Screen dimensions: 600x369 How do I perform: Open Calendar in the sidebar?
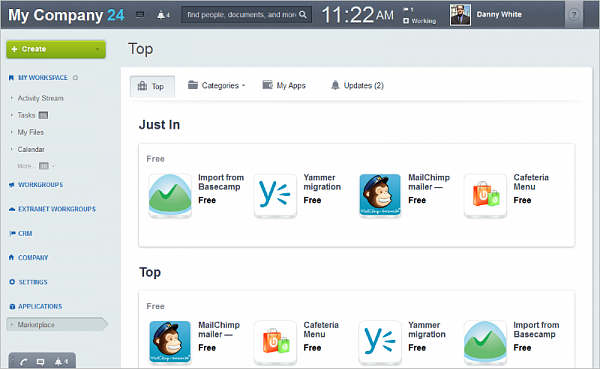[31, 149]
